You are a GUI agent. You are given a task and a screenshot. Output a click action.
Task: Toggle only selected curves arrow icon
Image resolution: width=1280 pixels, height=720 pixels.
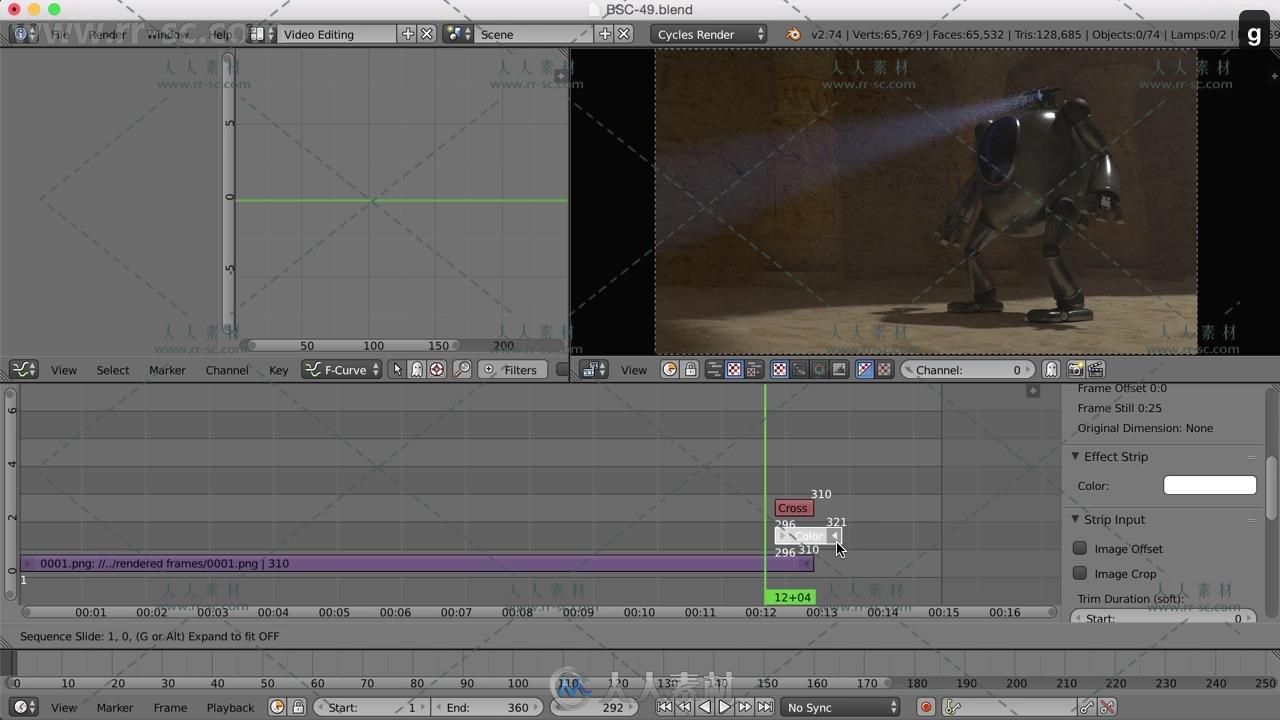(x=397, y=370)
